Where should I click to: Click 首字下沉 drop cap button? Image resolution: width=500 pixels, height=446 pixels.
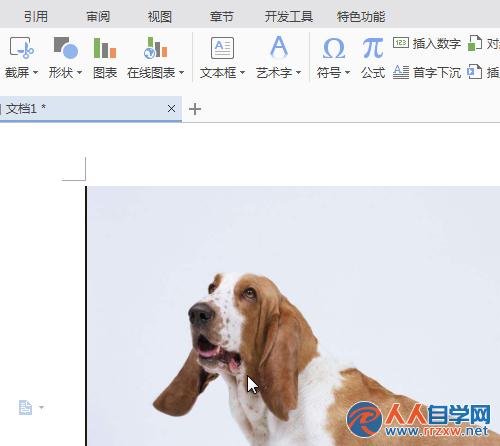pyautogui.click(x=427, y=72)
